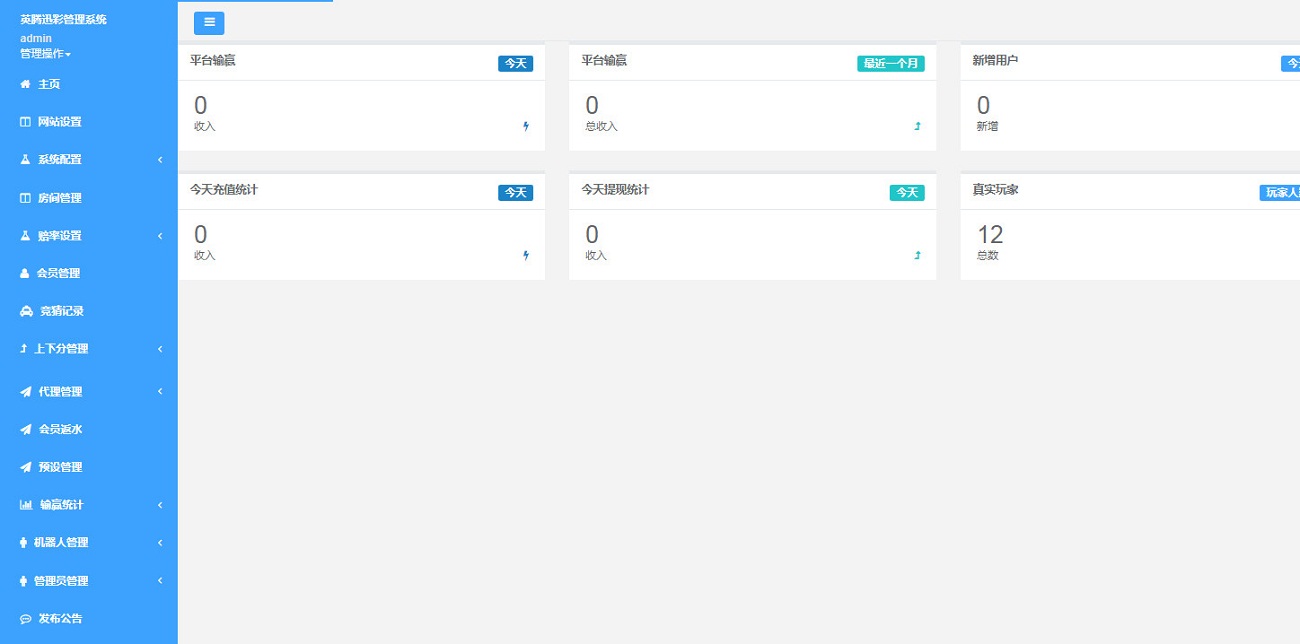
Task: Click the comment icon beside 发布公告
Action: (x=26, y=619)
